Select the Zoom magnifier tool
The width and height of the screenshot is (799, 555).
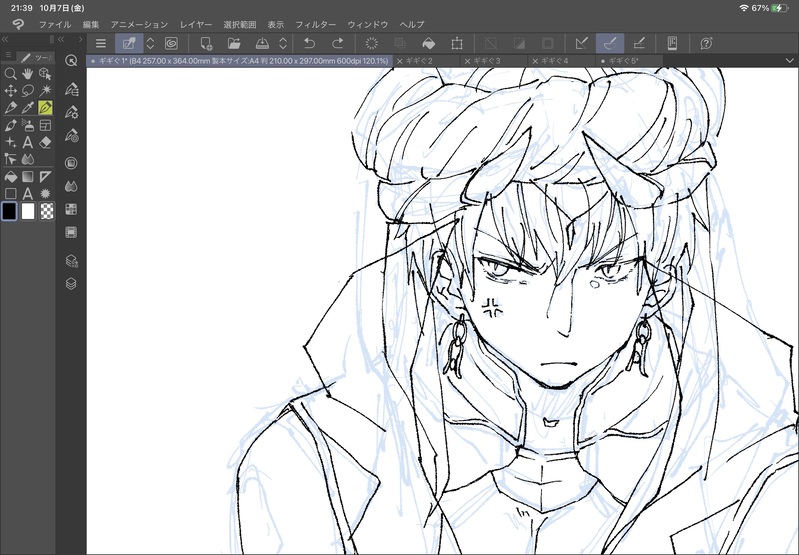[x=10, y=74]
